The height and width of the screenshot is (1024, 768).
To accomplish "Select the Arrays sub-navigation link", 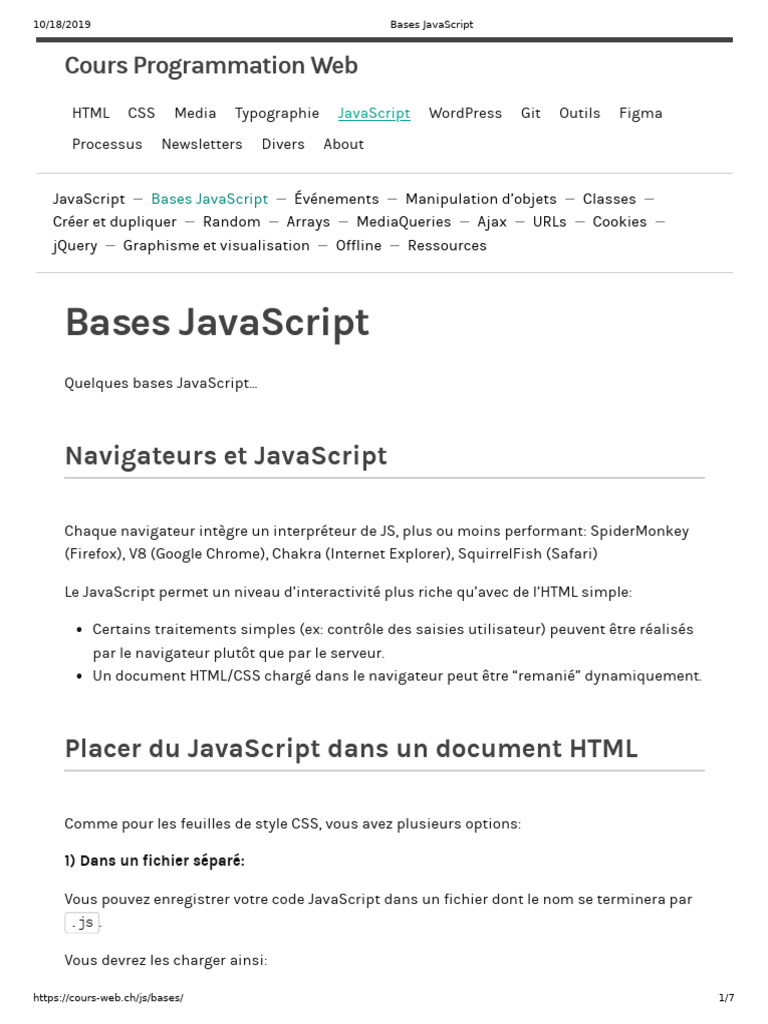I will (x=308, y=222).
